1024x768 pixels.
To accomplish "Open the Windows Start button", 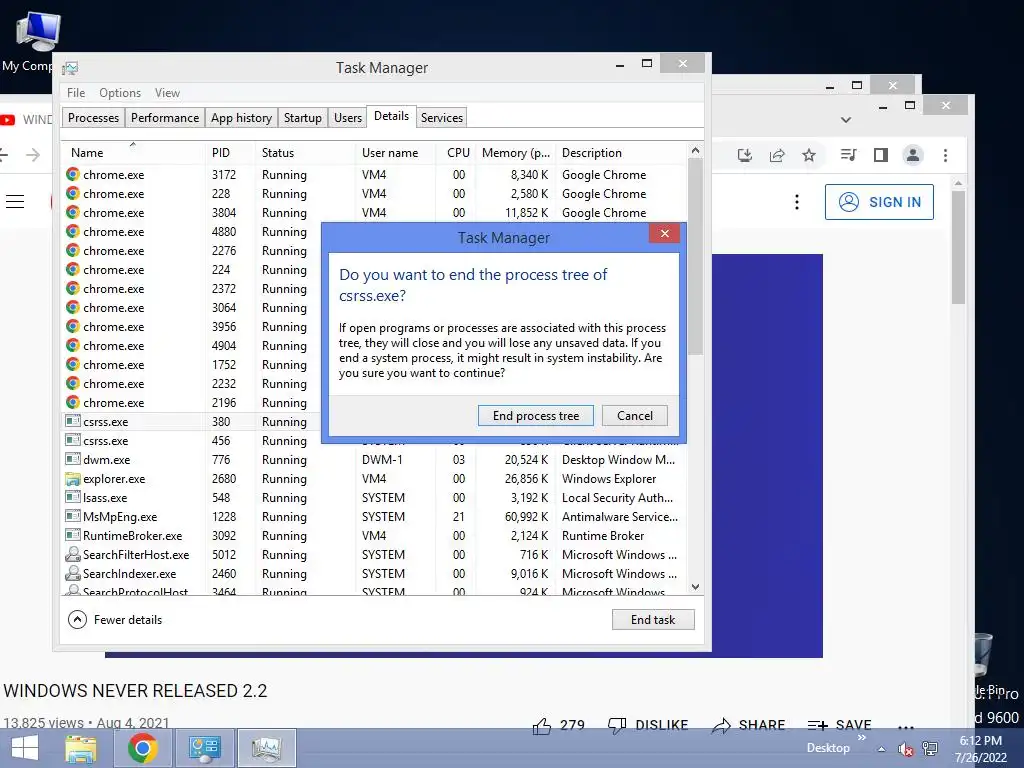I will tap(25, 748).
